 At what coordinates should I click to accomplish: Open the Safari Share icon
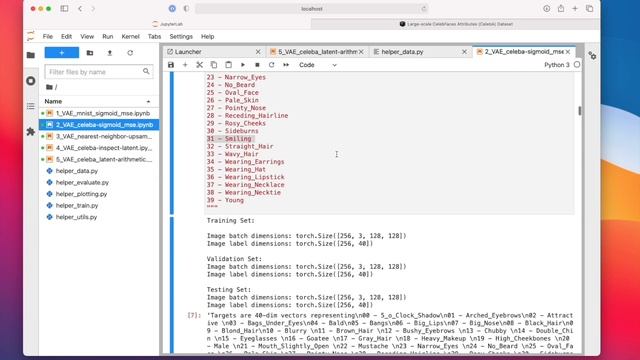point(561,9)
